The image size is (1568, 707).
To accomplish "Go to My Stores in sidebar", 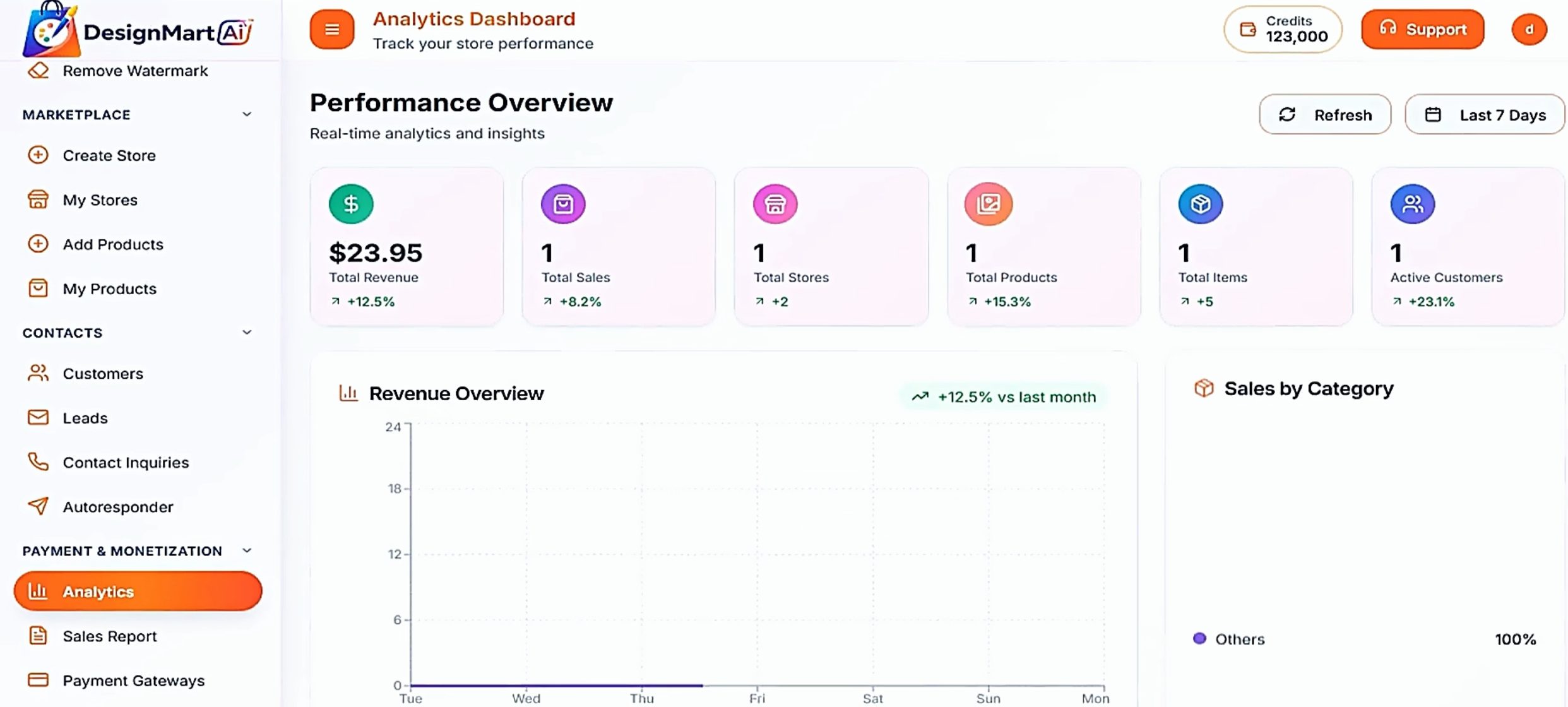I will pos(100,200).
